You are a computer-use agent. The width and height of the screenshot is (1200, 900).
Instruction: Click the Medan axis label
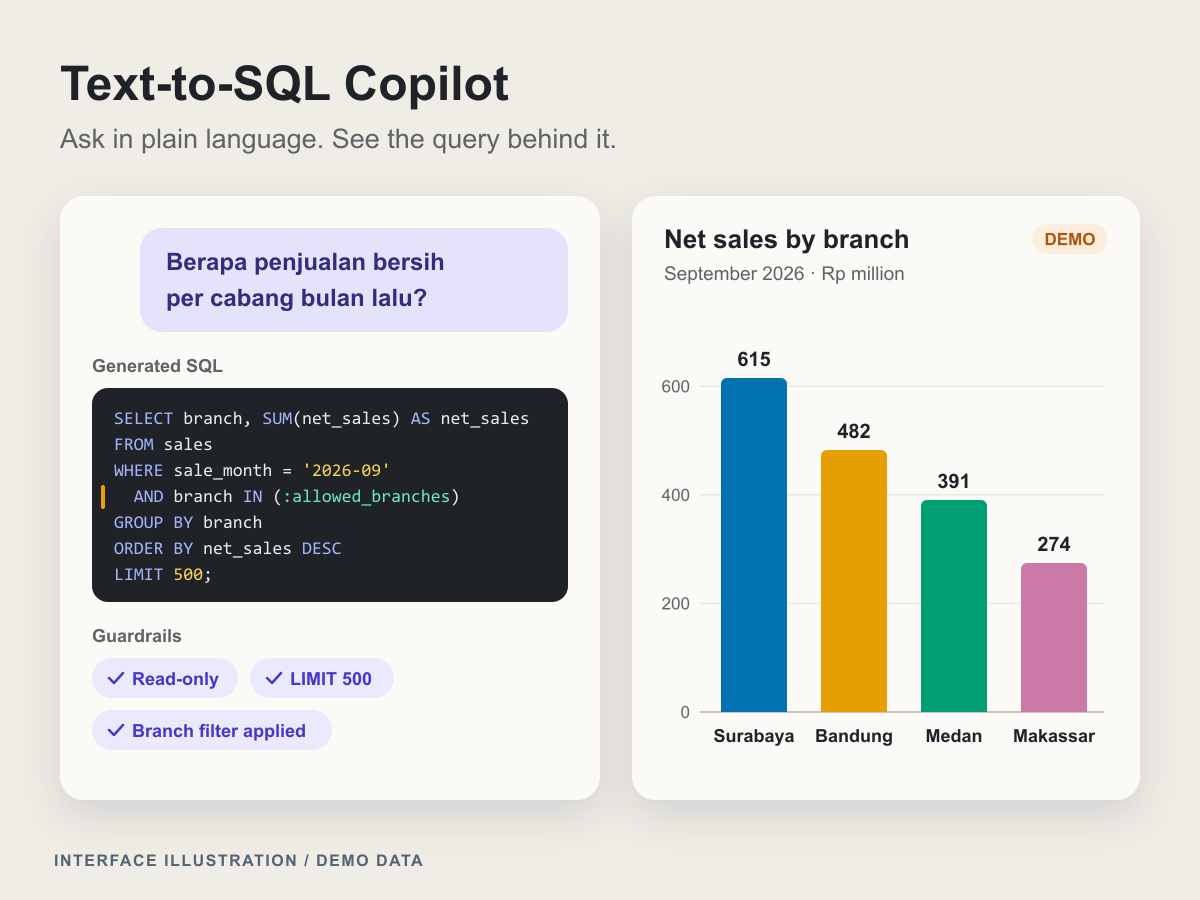(954, 736)
